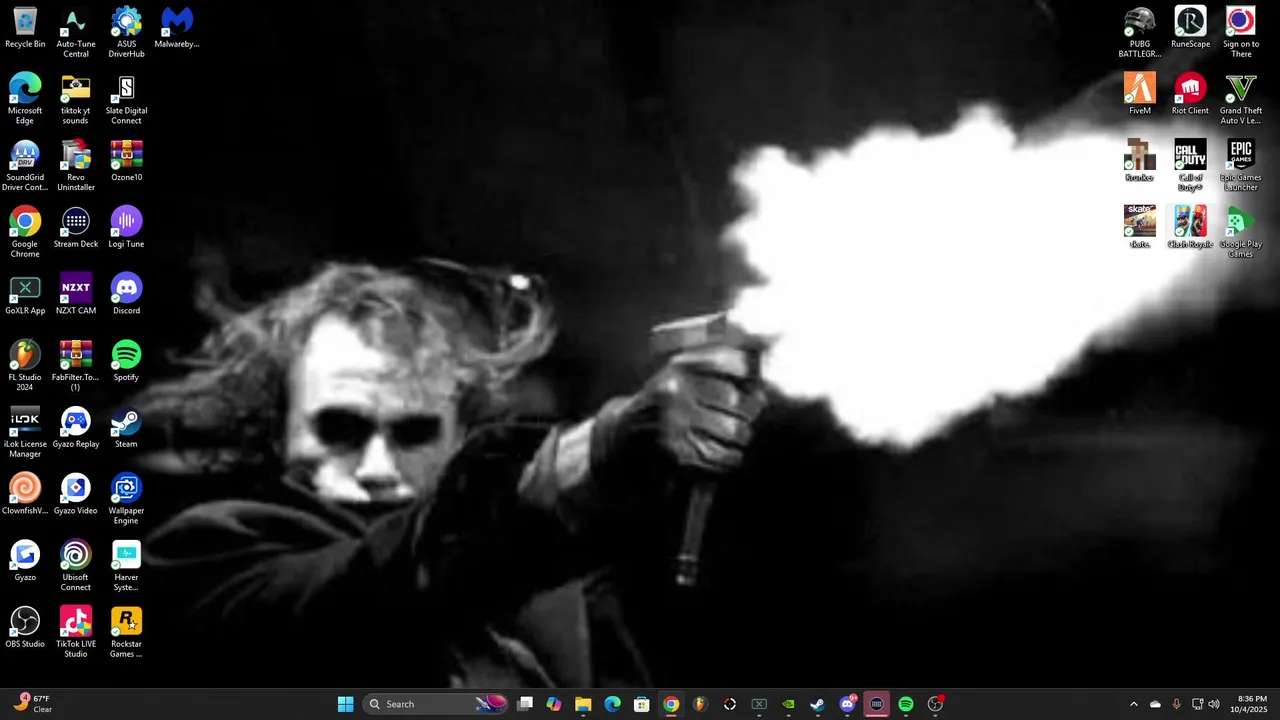The width and height of the screenshot is (1280, 720).
Task: Click the OneDrive cloud tray icon
Action: pyautogui.click(x=1155, y=704)
